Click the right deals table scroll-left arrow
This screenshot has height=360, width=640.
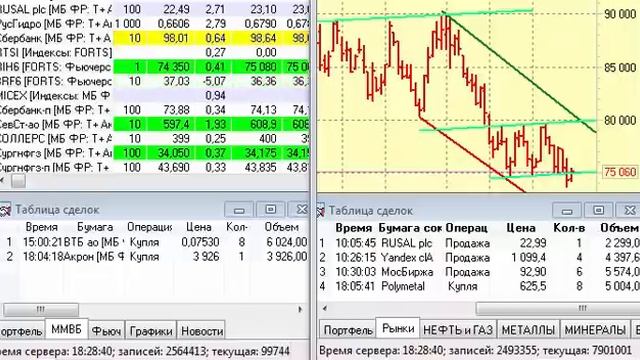324,308
